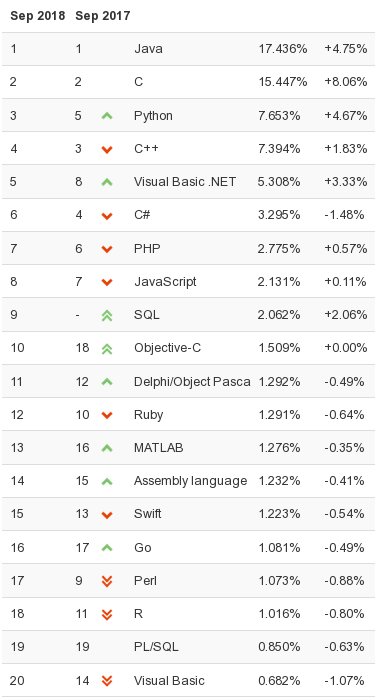This screenshot has height=698, width=375.
Task: Click the Sep 2018 column header
Action: click(x=38, y=16)
